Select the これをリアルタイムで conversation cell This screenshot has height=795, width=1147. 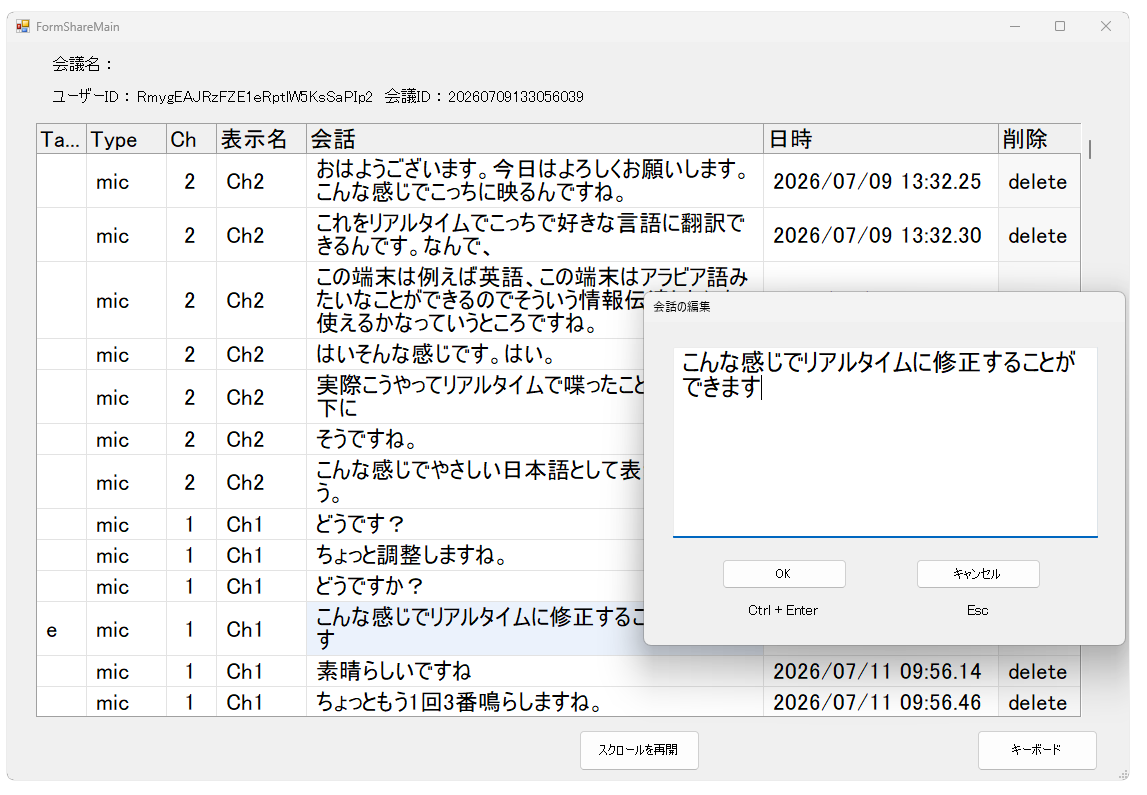[x=535, y=235]
